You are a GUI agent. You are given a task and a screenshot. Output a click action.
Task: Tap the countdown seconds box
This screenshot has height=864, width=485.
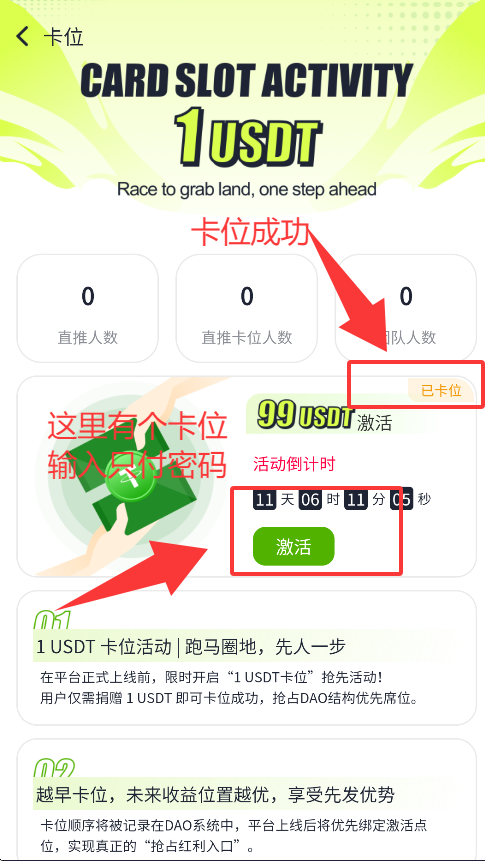(x=401, y=499)
